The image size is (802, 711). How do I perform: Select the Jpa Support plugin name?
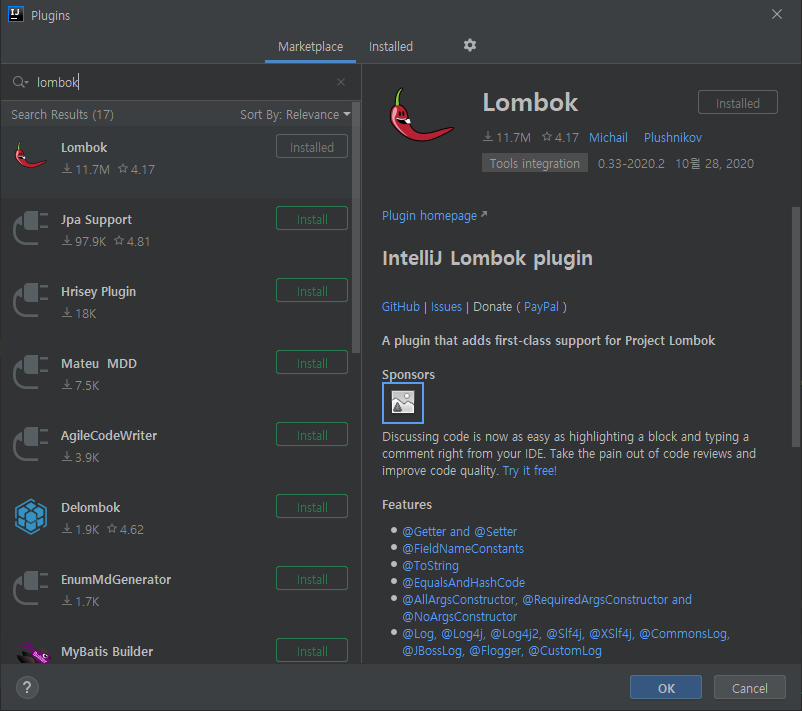tap(96, 219)
